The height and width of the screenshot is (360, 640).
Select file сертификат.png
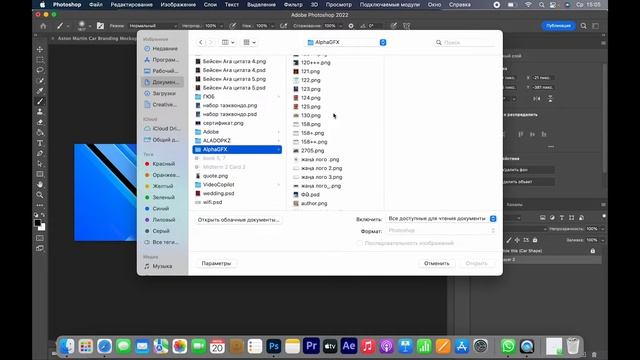(223, 123)
